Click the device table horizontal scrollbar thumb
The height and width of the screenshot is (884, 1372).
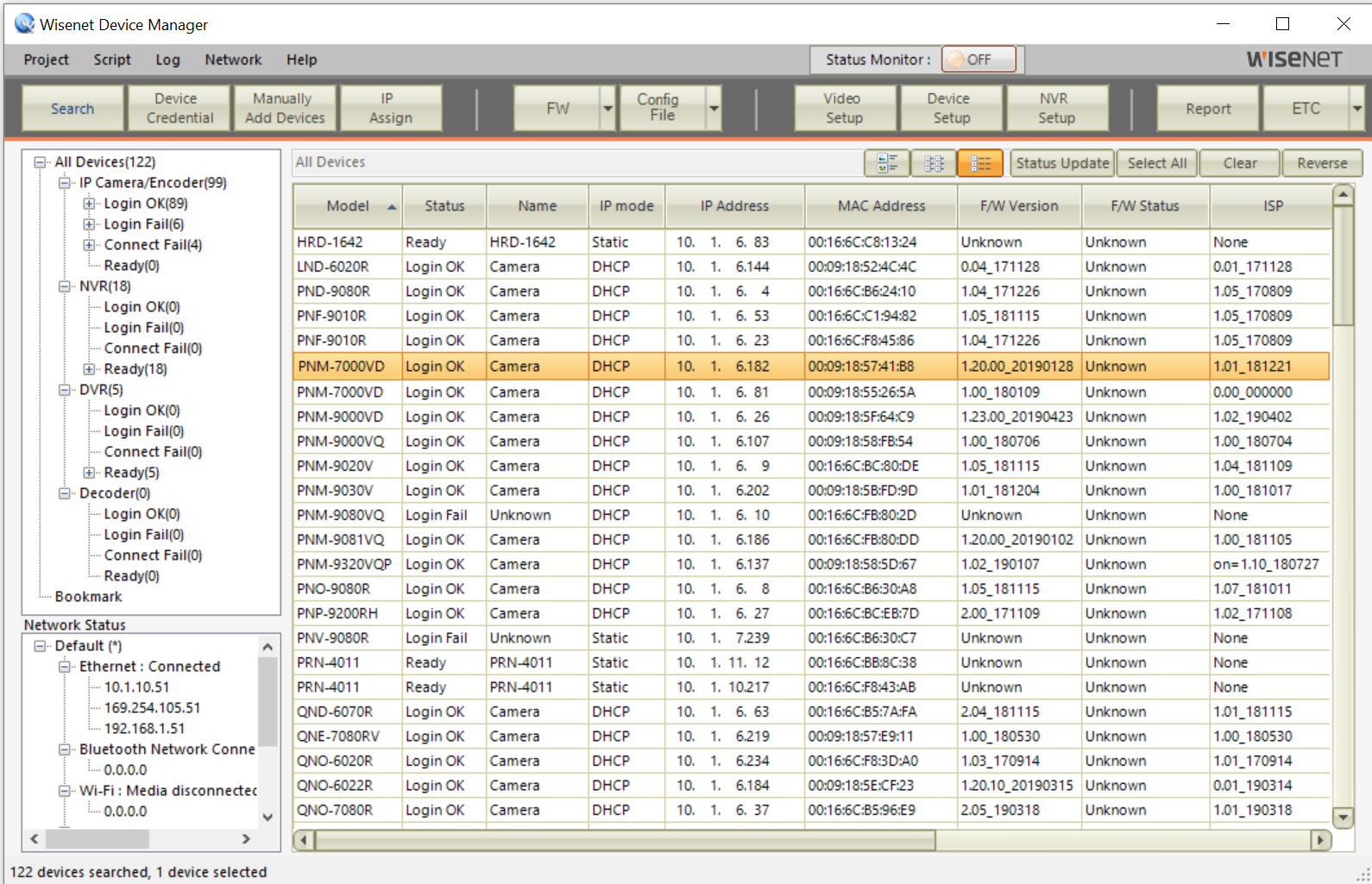pyautogui.click(x=626, y=840)
